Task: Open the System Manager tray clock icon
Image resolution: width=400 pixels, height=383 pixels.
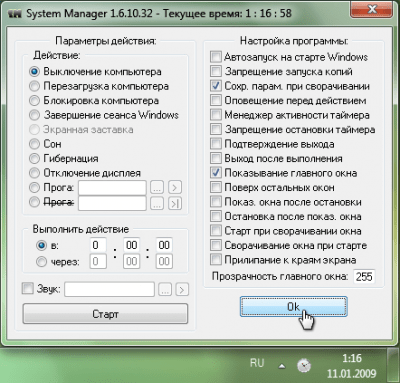Action: (x=304, y=366)
